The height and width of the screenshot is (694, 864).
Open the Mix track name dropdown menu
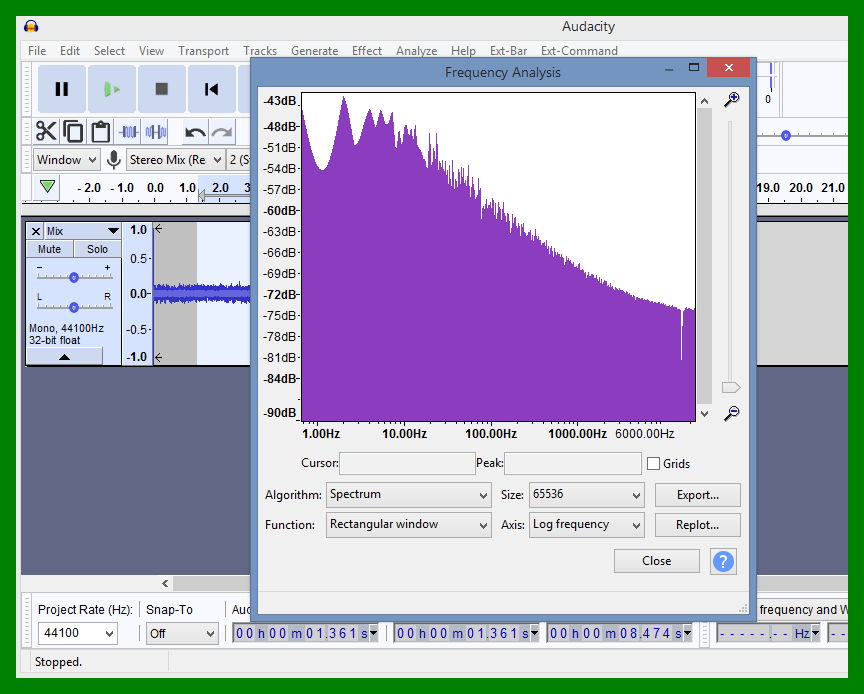pyautogui.click(x=82, y=231)
